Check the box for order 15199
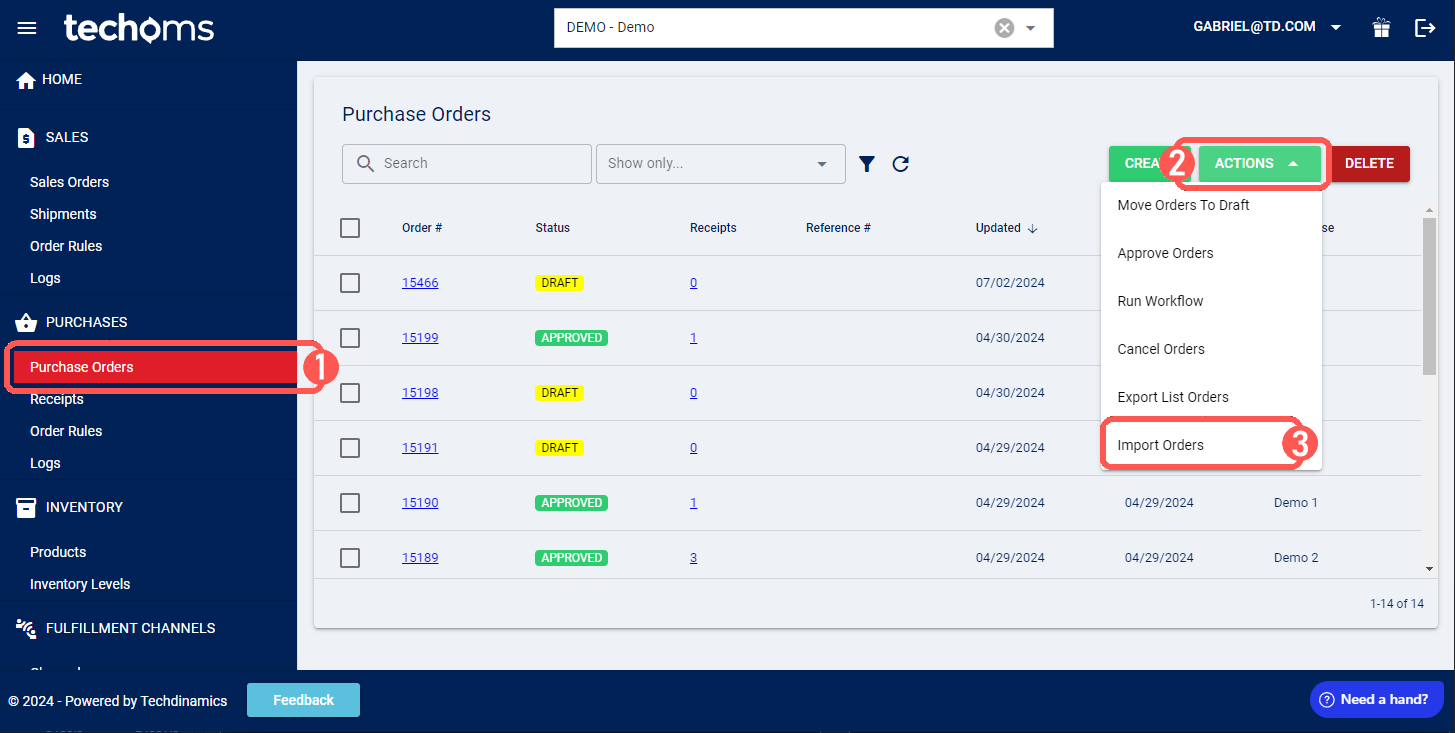Image resolution: width=1455 pixels, height=733 pixels. pos(350,338)
